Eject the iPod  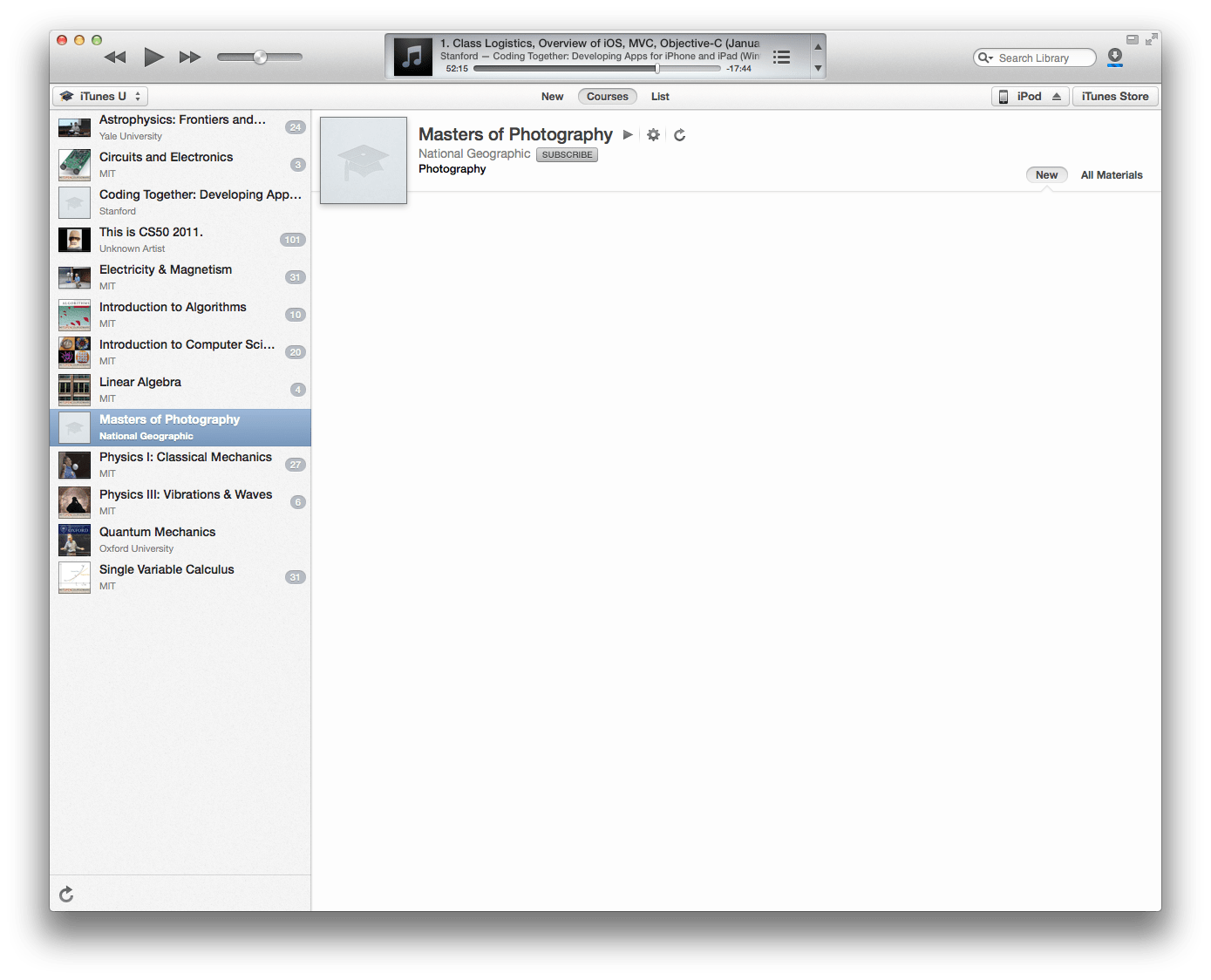[1057, 96]
